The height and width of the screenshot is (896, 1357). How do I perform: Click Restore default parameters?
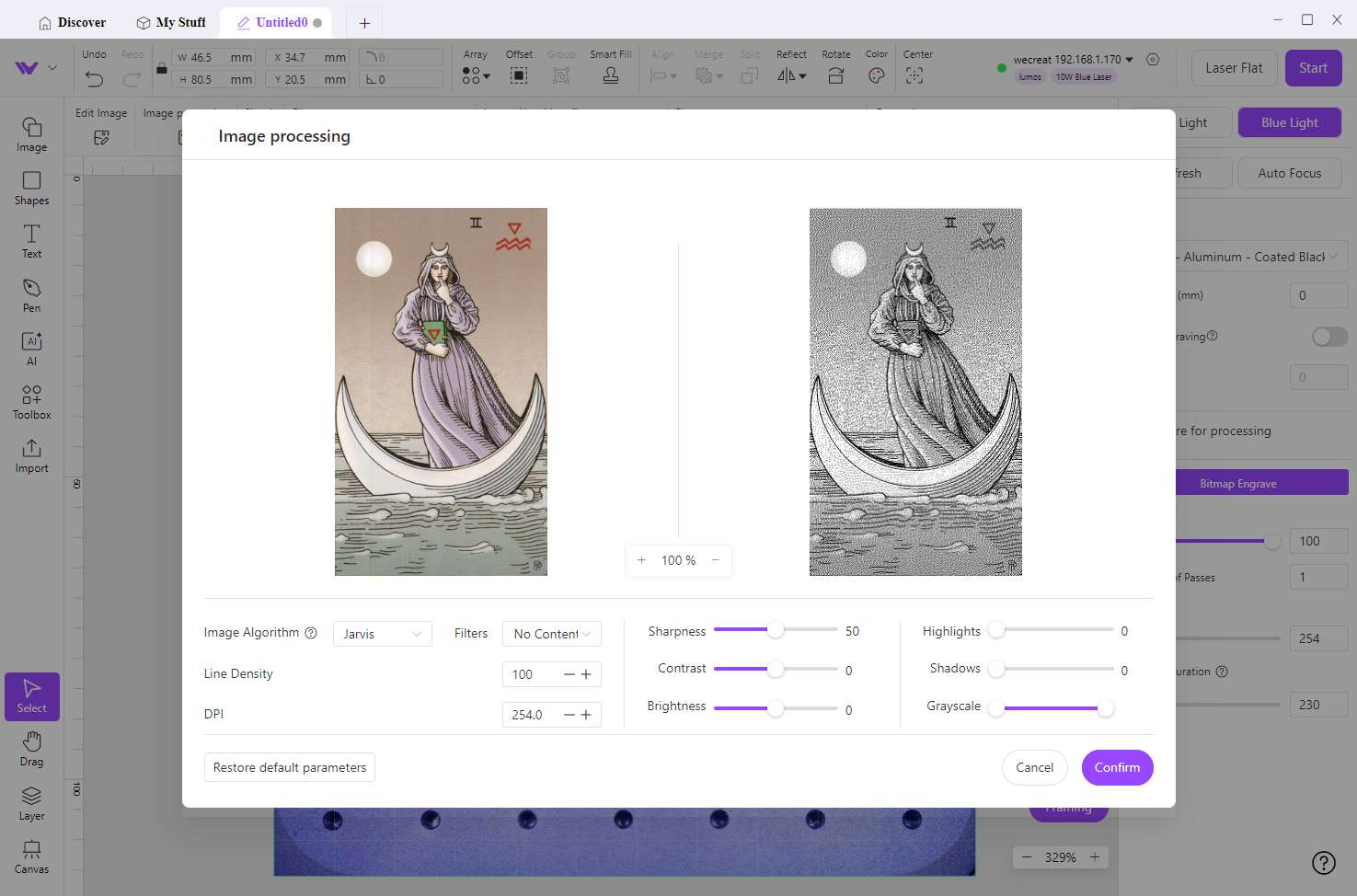(x=289, y=767)
